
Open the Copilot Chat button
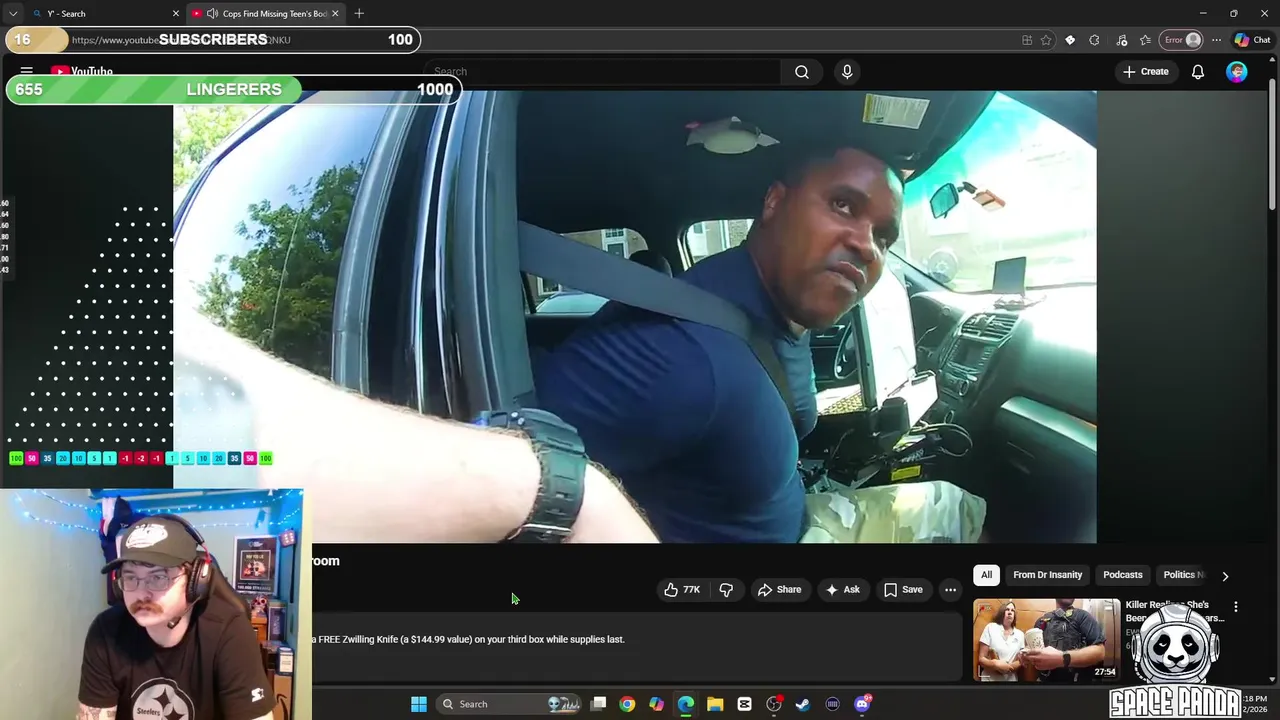tap(1252, 40)
